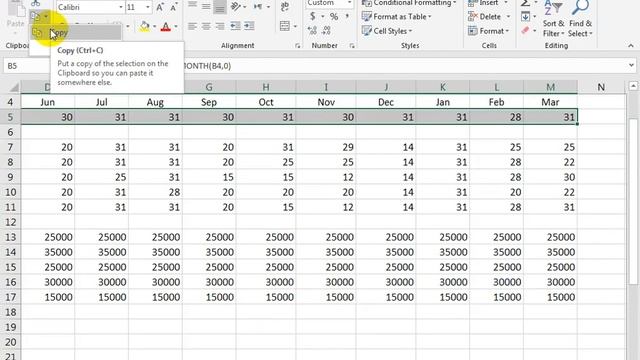Select Middle Align icon
The height and width of the screenshot is (360, 640).
pyautogui.click(x=206, y=6)
